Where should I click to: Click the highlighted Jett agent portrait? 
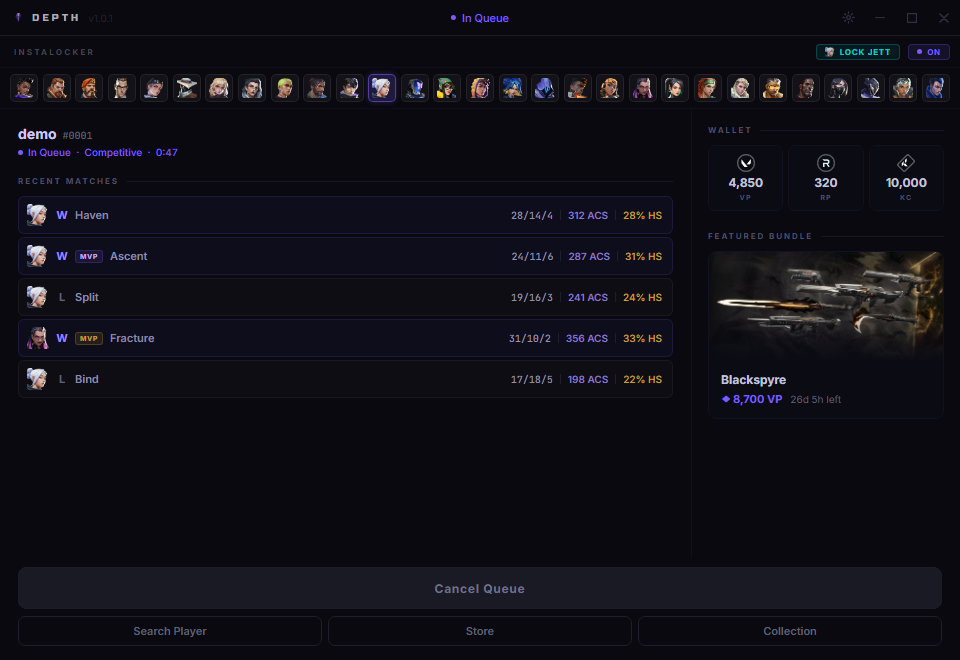381,88
